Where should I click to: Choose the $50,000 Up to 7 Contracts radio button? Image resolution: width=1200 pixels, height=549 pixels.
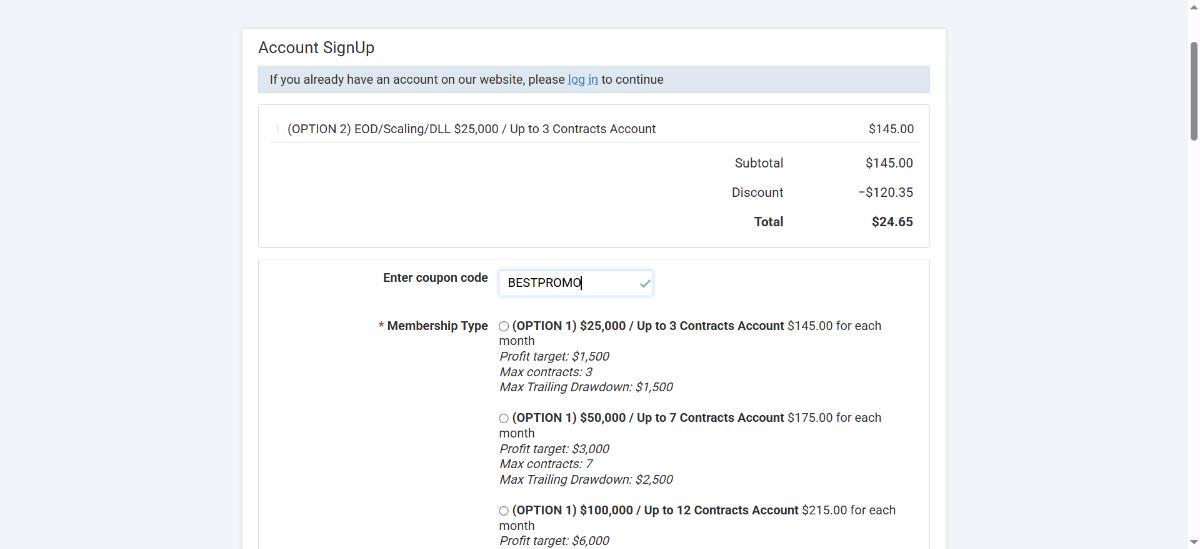(x=504, y=419)
